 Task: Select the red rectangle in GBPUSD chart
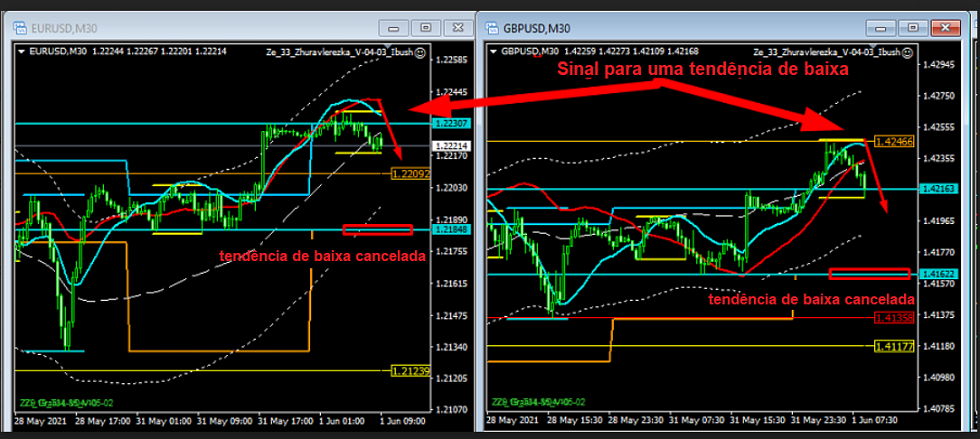click(x=869, y=273)
